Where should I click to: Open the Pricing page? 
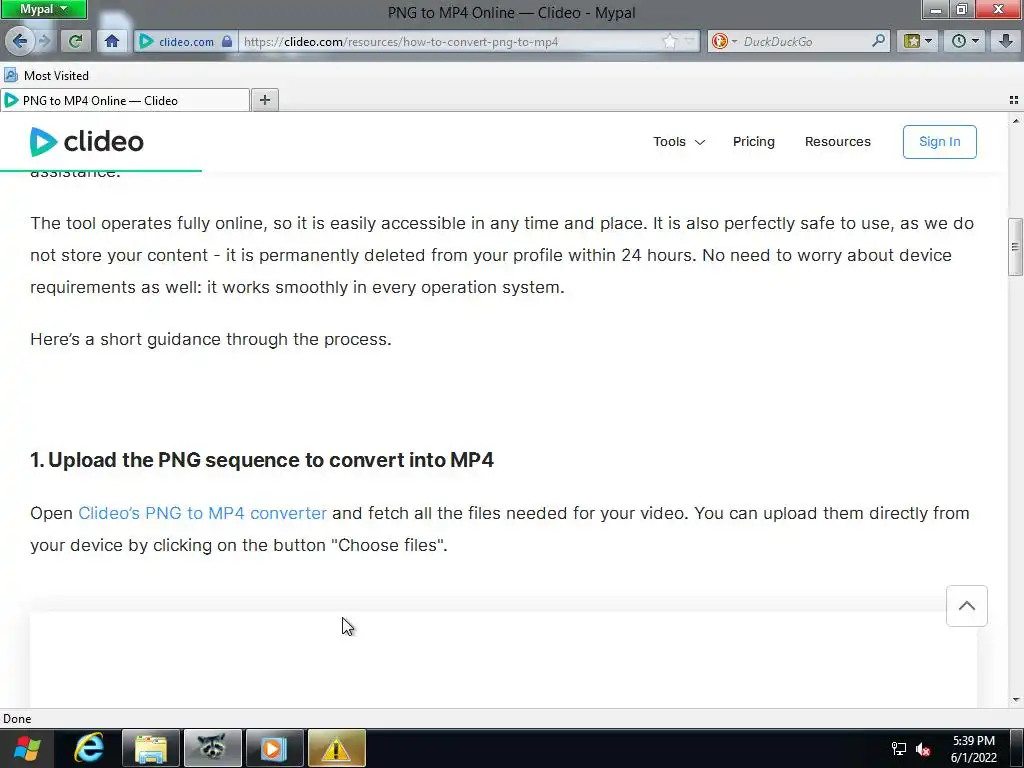[754, 142]
